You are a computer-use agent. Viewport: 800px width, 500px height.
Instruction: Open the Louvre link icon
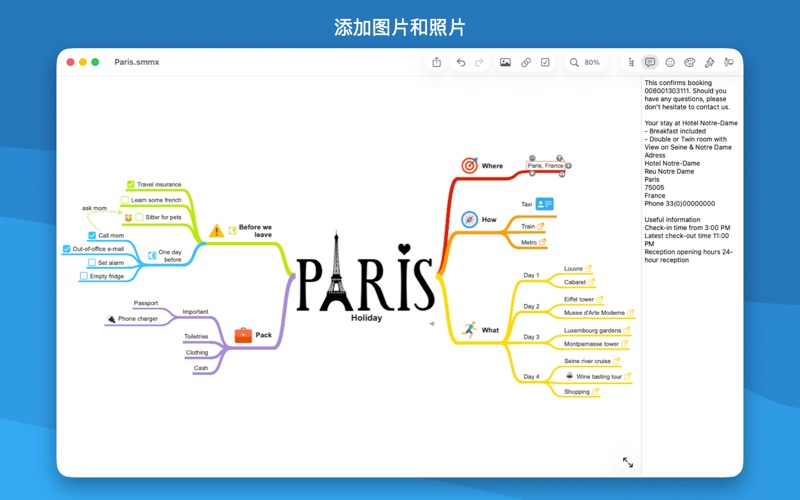(x=589, y=268)
